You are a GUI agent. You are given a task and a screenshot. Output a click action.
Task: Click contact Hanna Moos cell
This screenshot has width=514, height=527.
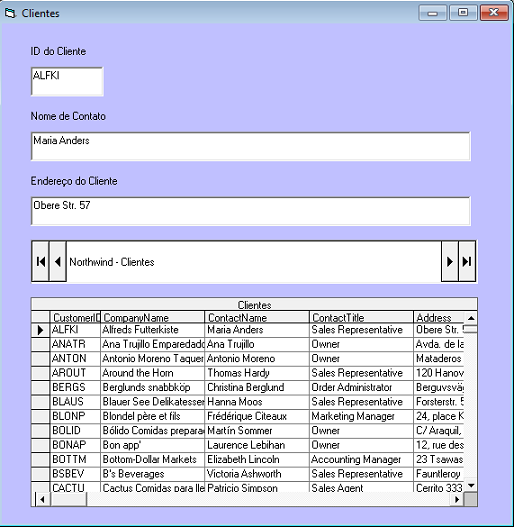pyautogui.click(x=257, y=402)
